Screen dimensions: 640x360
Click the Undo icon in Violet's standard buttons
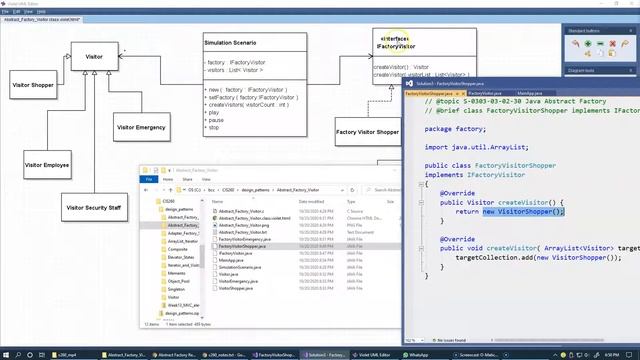(x=576, y=43)
